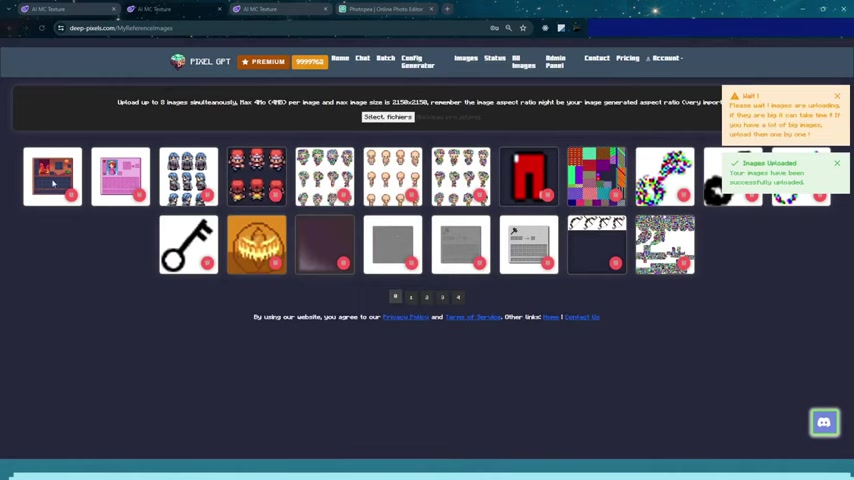
Task: Click the 9999762 credits counter
Action: coord(309,62)
